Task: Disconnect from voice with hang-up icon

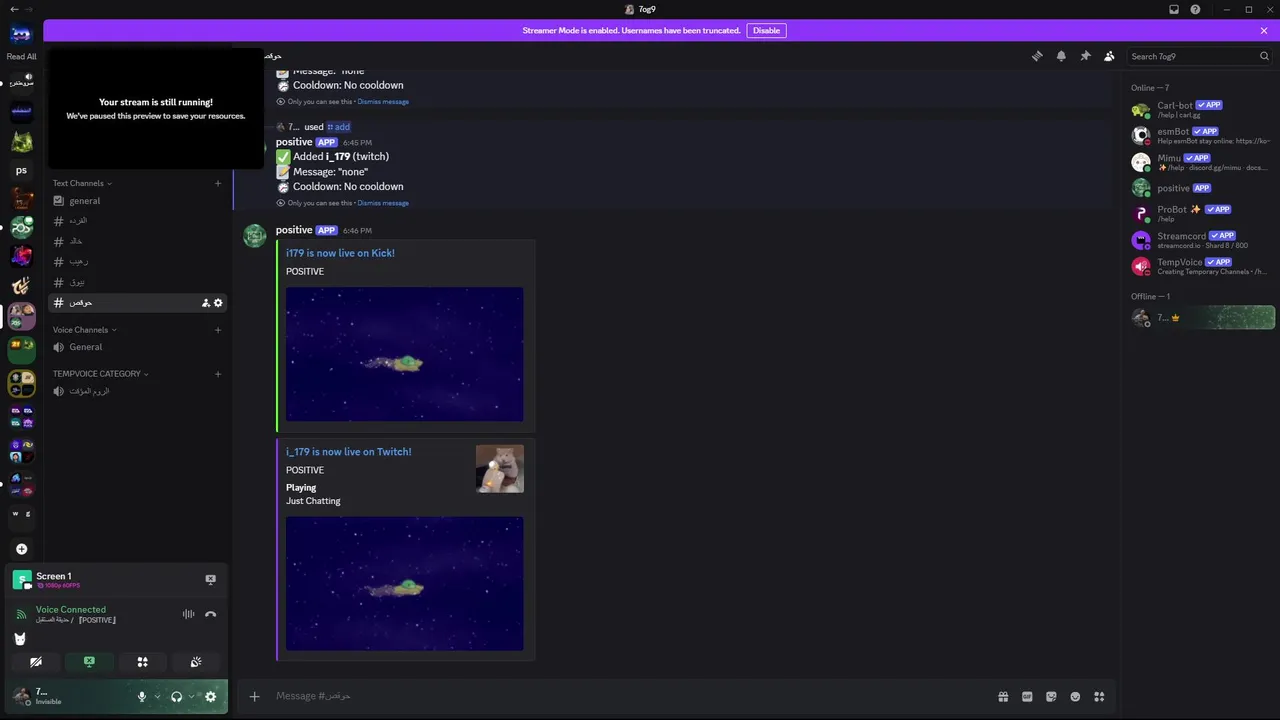Action: pos(210,614)
